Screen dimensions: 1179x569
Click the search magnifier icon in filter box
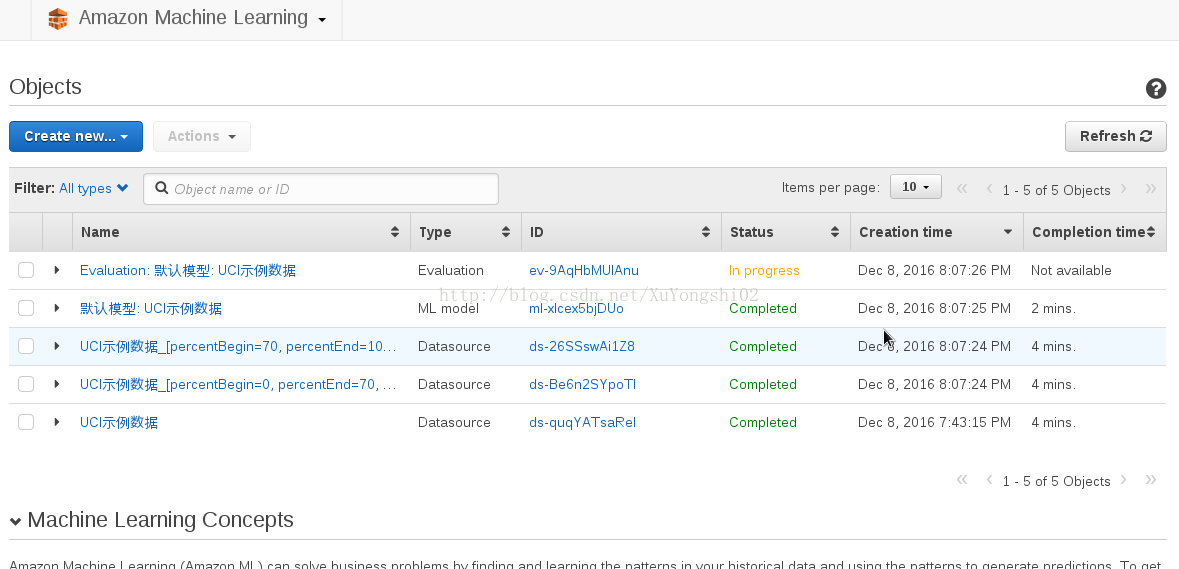[x=161, y=188]
